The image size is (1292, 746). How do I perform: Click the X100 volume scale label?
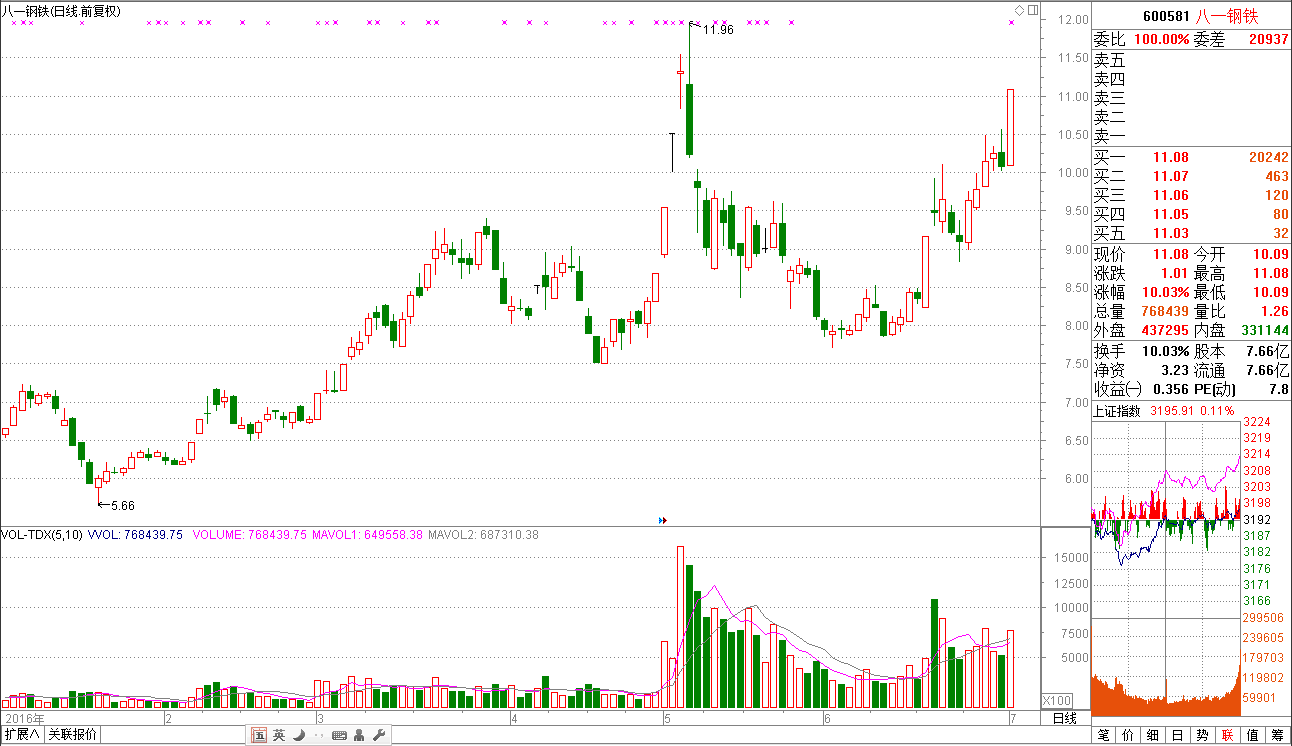click(x=1056, y=700)
